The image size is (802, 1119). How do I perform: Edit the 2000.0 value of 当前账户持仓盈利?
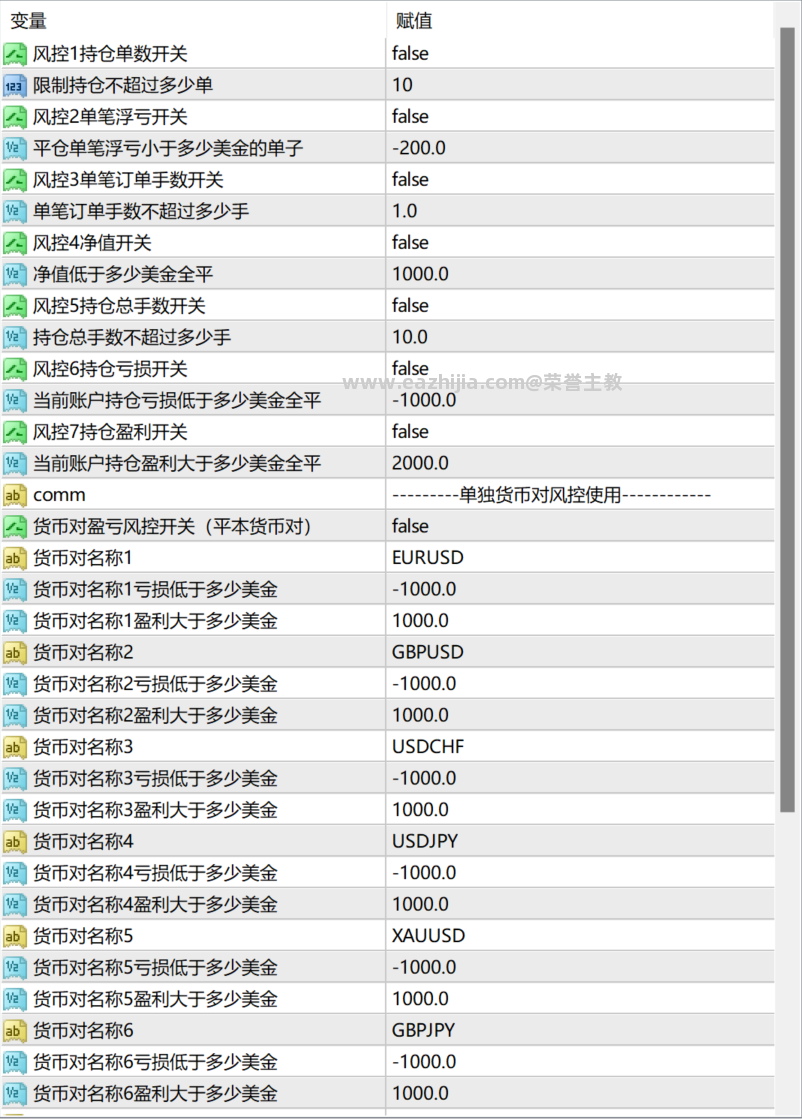420,463
